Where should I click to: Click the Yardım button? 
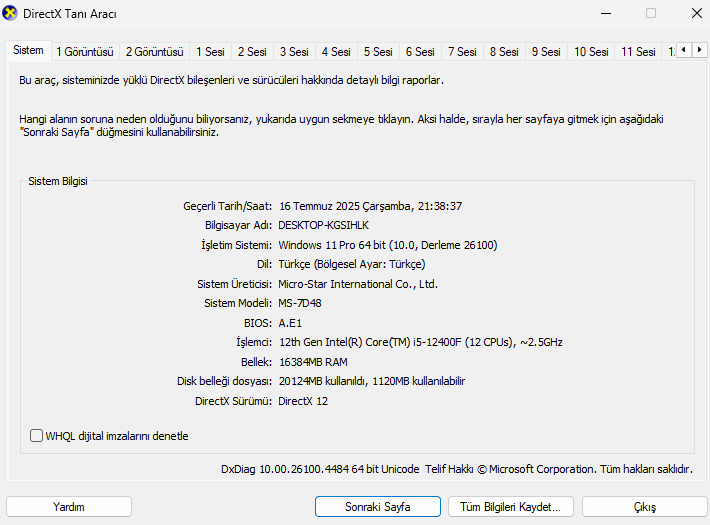[x=69, y=506]
